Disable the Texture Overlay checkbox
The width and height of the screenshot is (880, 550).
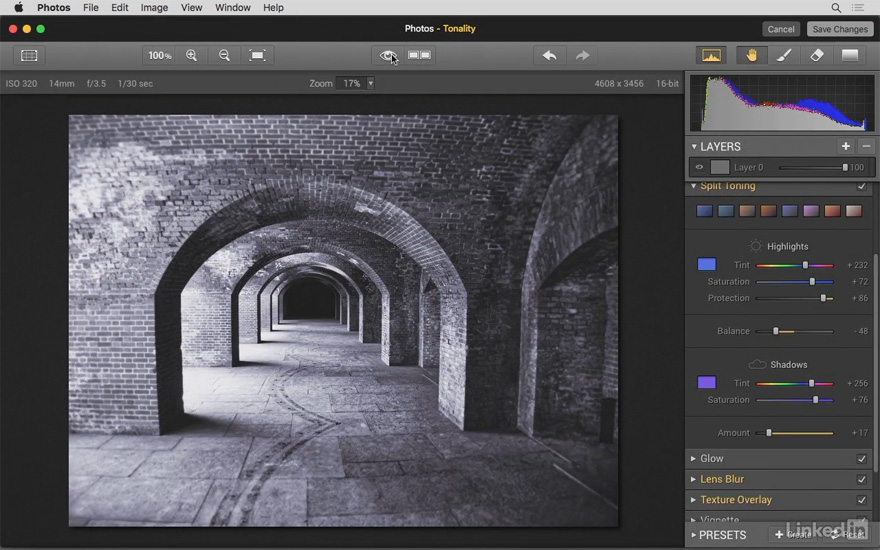pyautogui.click(x=861, y=499)
